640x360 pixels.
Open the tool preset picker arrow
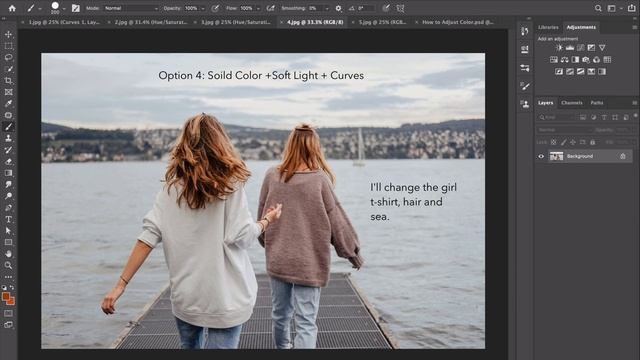tap(40, 8)
